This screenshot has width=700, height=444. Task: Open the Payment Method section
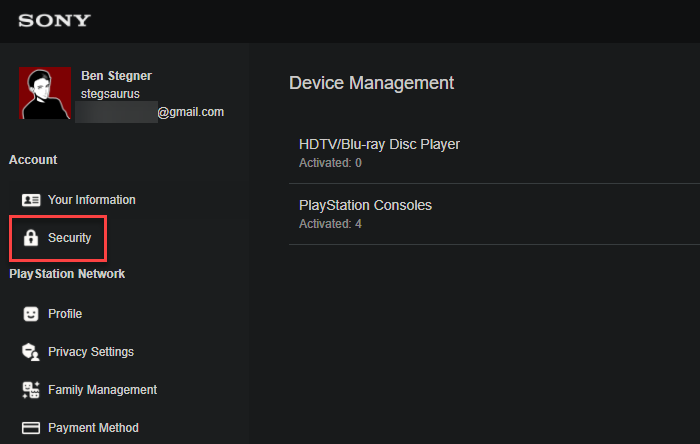[x=93, y=428]
